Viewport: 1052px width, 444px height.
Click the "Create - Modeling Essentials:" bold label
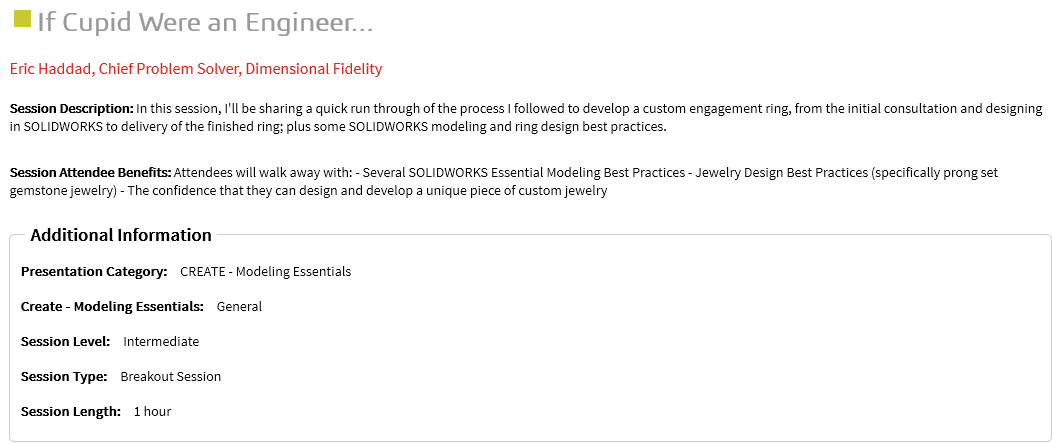tap(112, 307)
